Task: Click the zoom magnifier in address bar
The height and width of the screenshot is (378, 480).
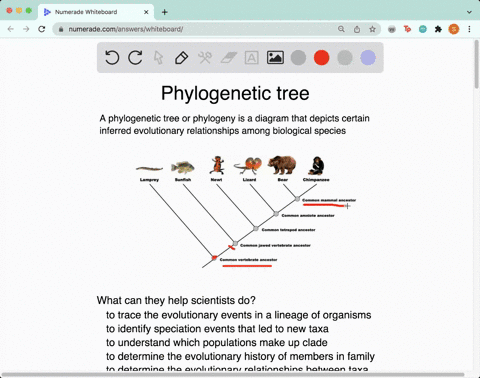Action: [341, 29]
